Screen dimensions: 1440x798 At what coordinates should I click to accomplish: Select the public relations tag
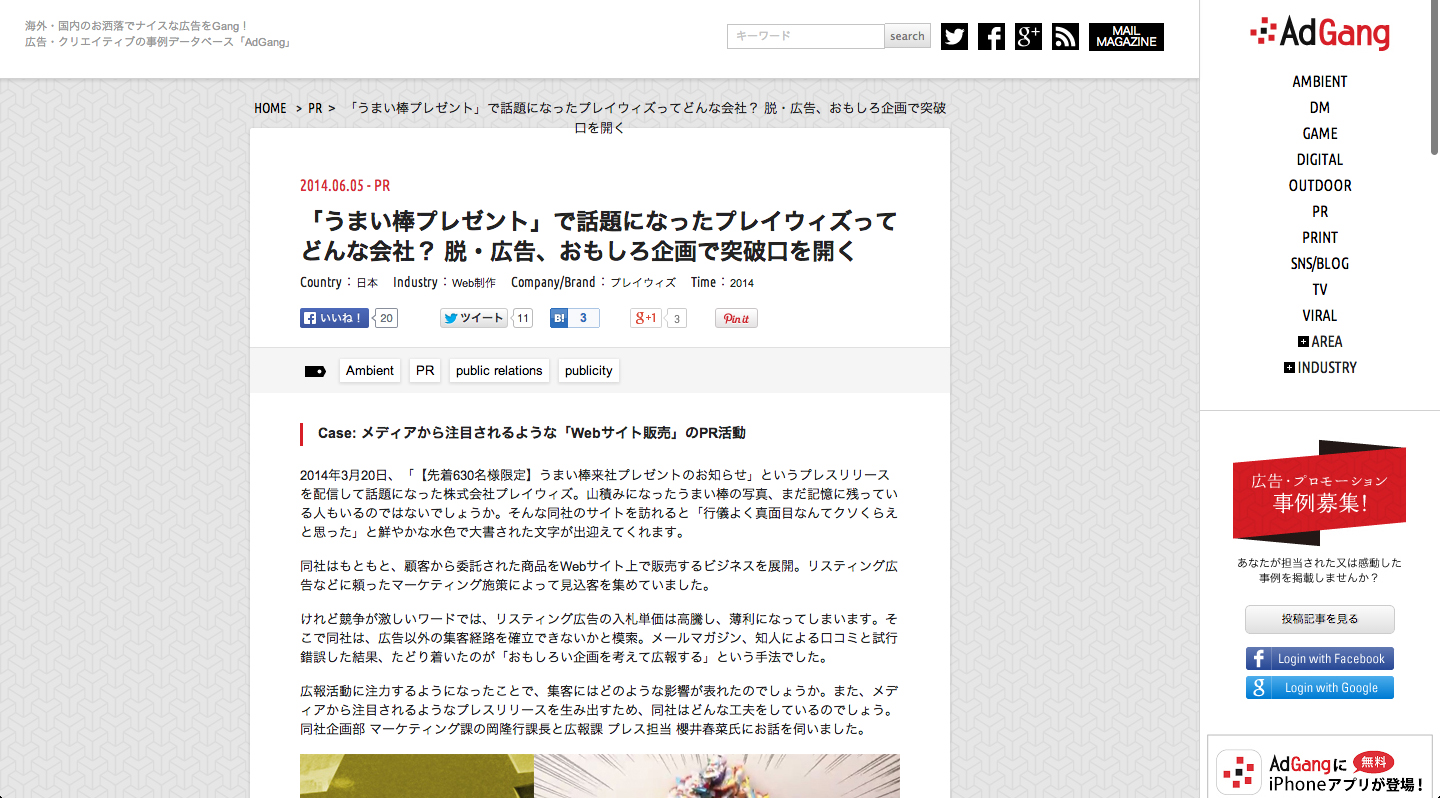(x=499, y=370)
